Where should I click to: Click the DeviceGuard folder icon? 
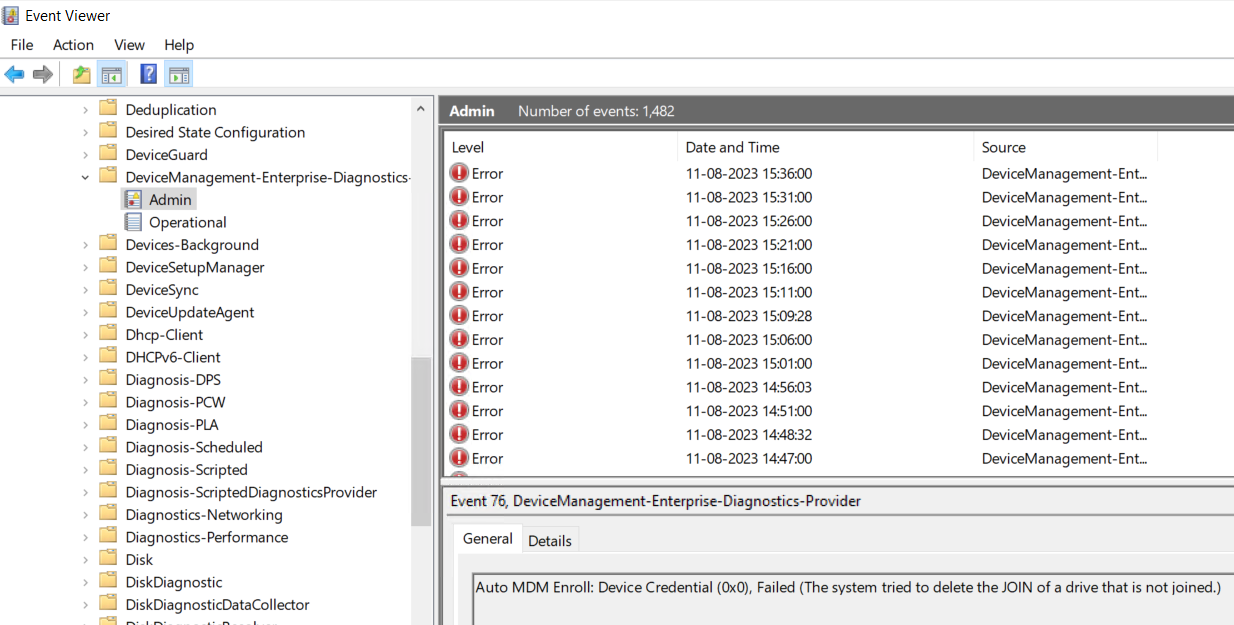click(x=108, y=155)
